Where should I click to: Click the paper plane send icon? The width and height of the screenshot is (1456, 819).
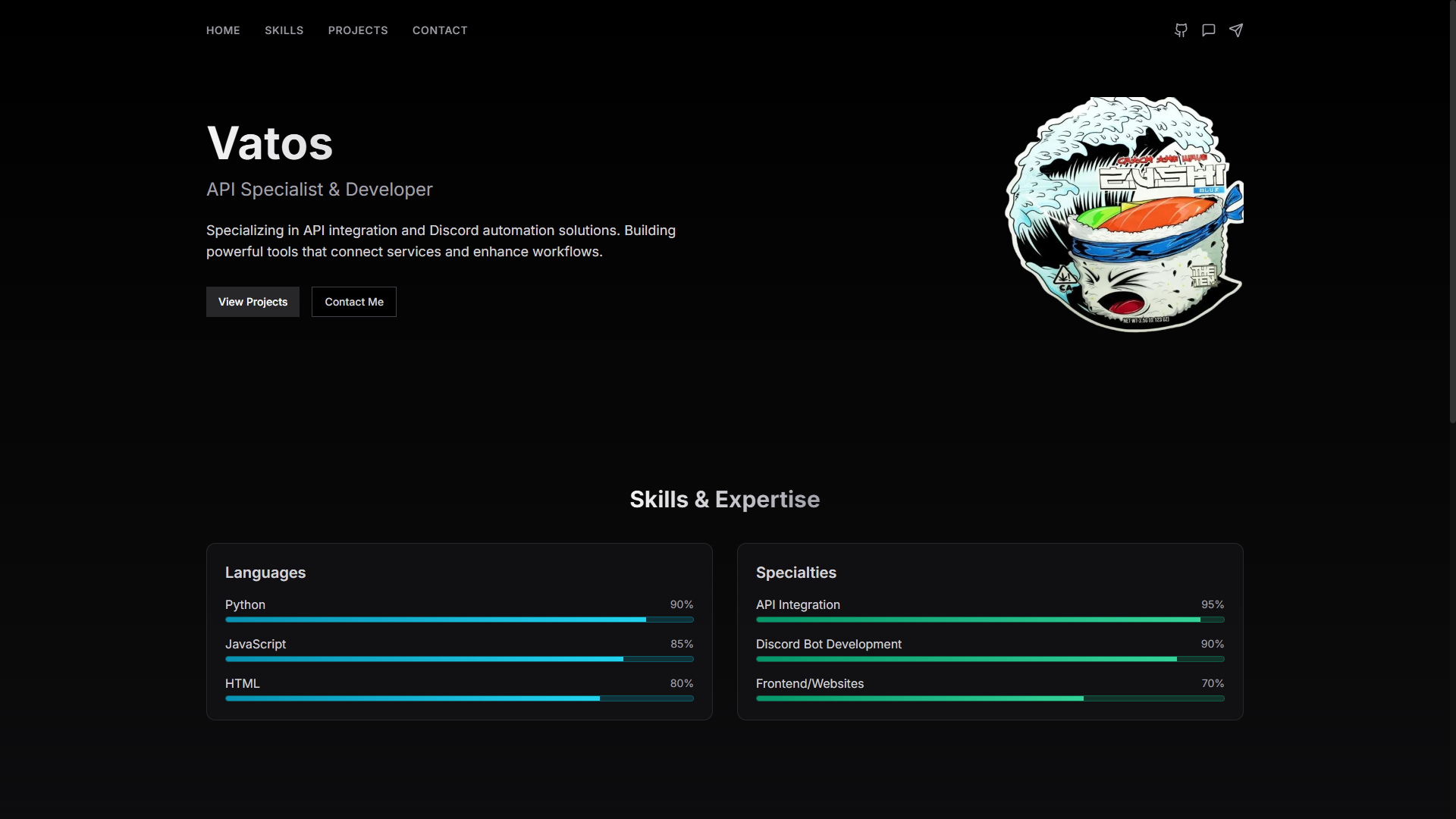point(1236,30)
